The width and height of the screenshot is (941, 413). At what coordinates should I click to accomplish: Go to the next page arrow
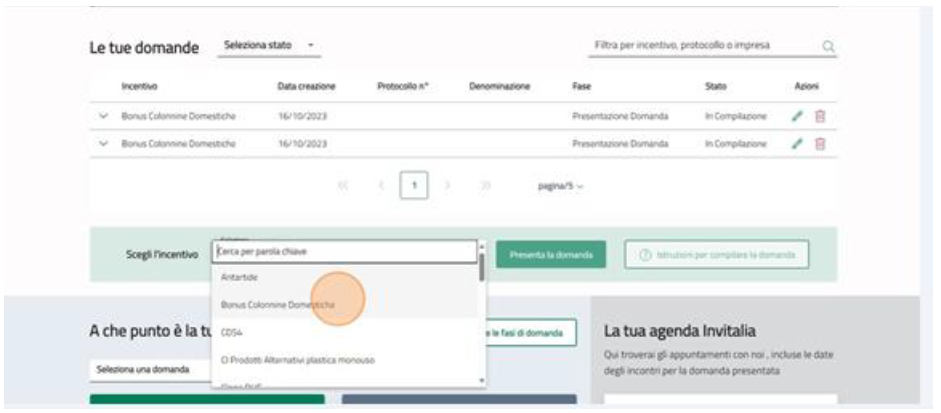tap(448, 186)
